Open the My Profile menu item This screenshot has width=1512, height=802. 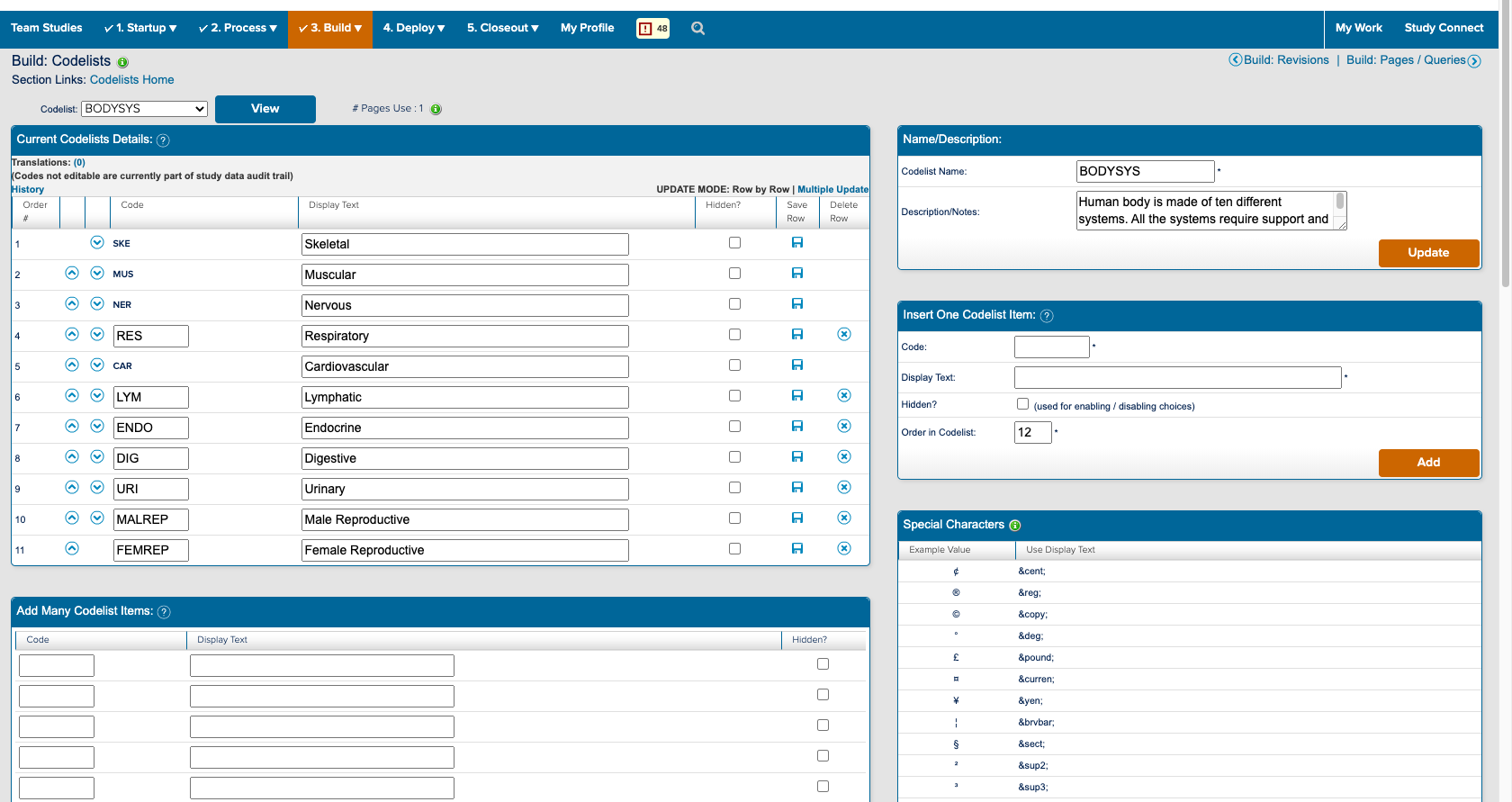click(587, 29)
